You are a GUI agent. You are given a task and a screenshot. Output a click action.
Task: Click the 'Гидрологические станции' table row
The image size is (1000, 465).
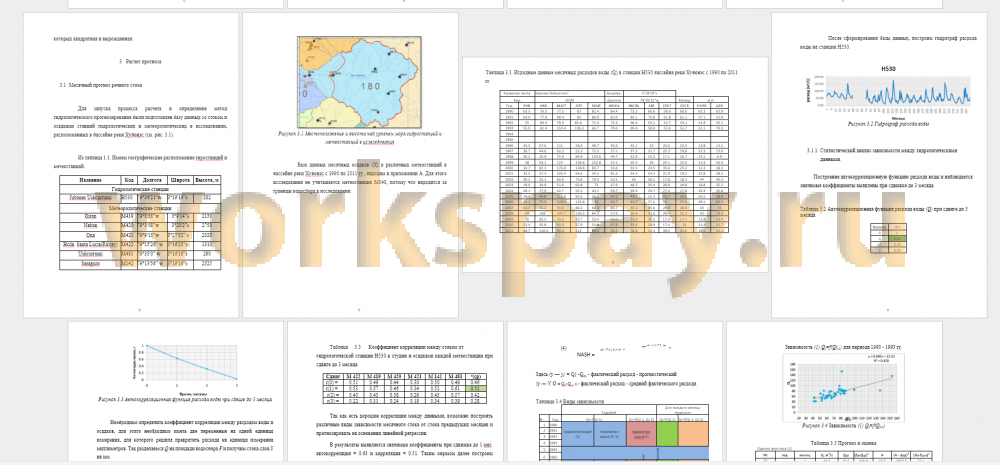140,189
